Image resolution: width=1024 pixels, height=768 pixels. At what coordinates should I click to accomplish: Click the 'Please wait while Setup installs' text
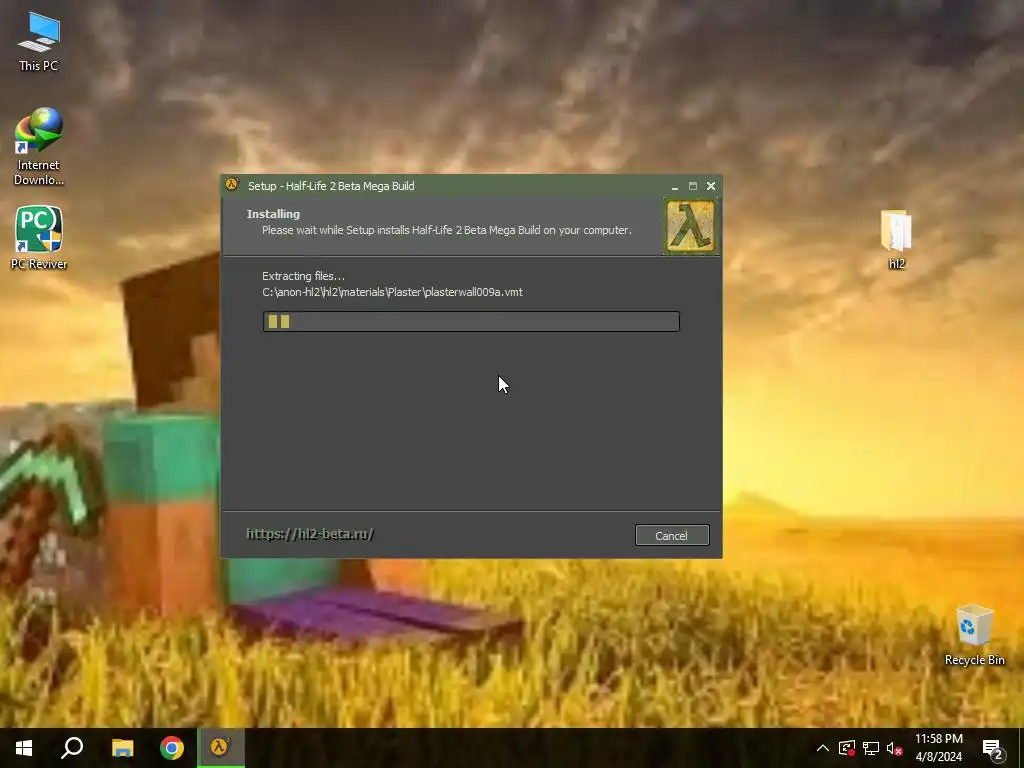click(x=447, y=230)
